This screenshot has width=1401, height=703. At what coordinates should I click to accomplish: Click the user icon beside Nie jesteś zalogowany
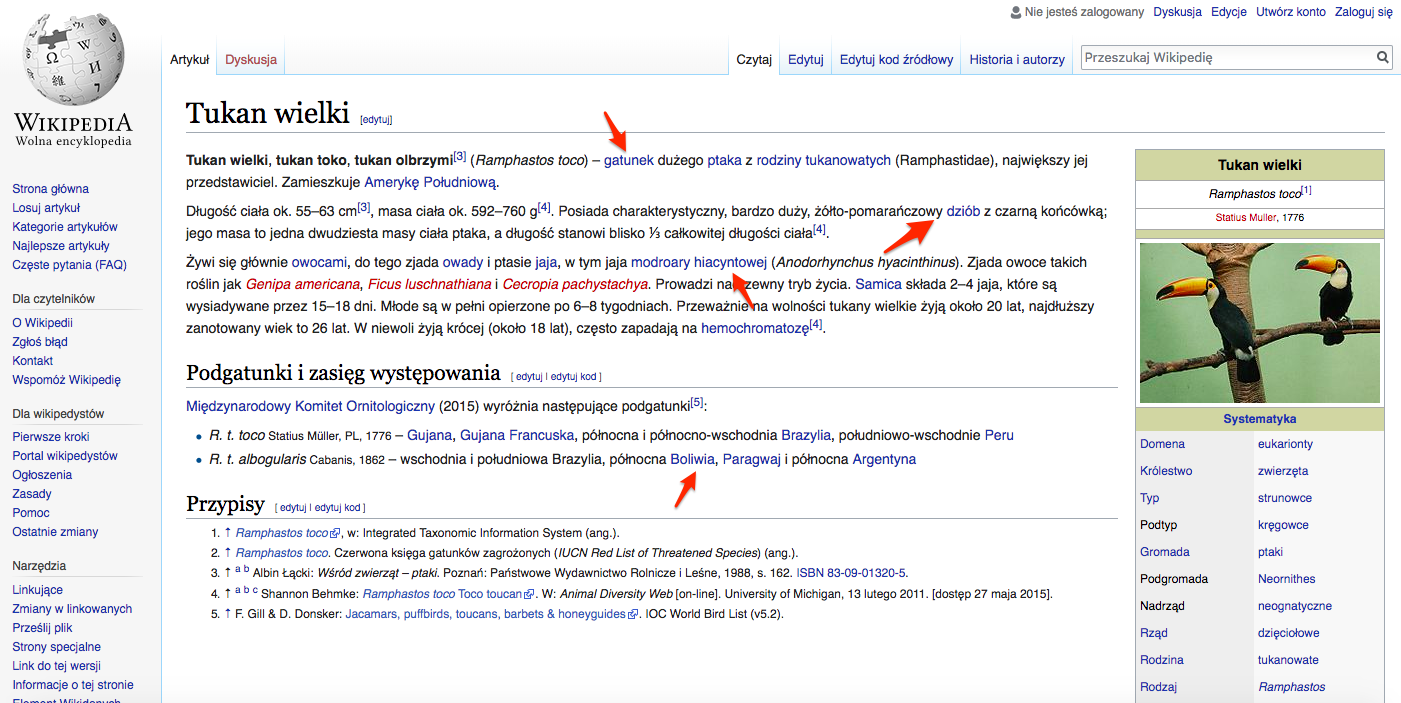point(1017,12)
